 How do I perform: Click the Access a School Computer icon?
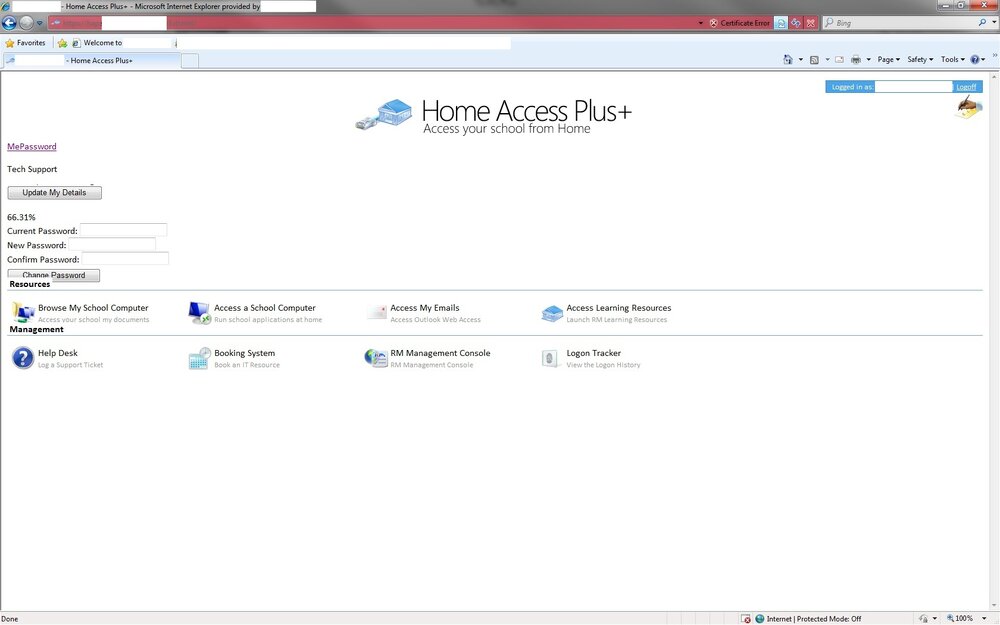point(199,312)
